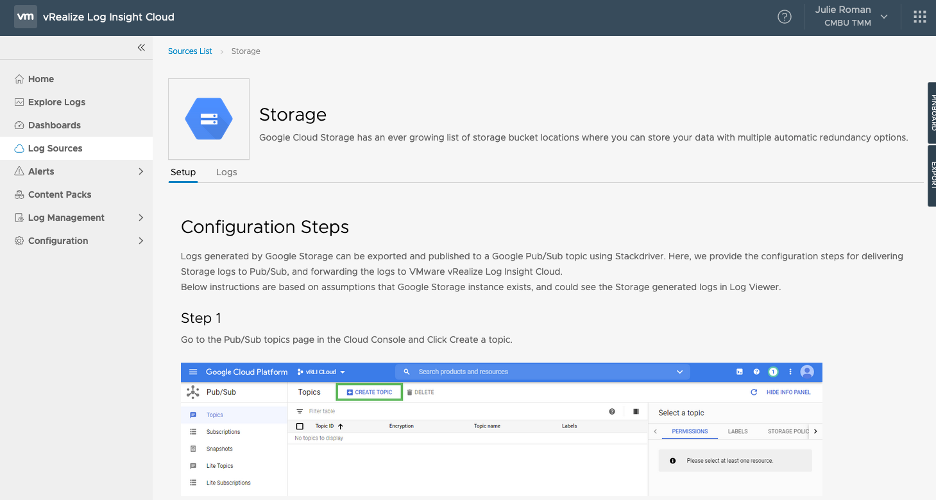The height and width of the screenshot is (500, 936).
Task: Expand the Log Management menu
Action: [141, 217]
